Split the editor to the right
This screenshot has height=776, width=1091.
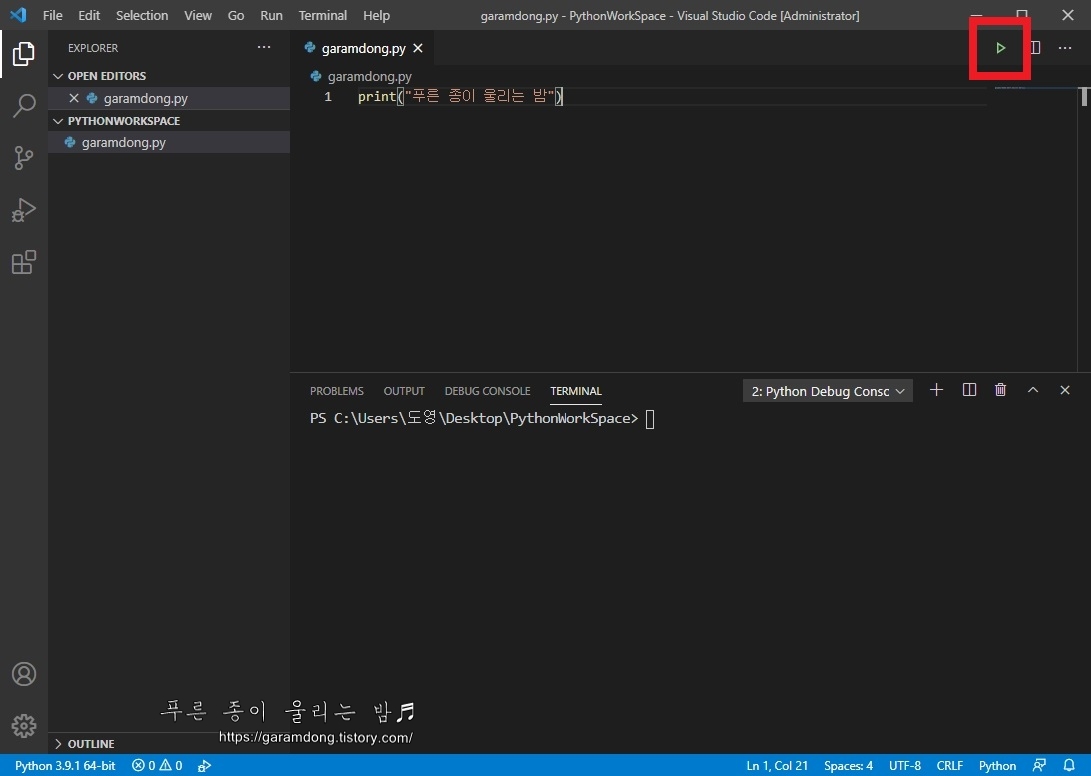pyautogui.click(x=1035, y=48)
